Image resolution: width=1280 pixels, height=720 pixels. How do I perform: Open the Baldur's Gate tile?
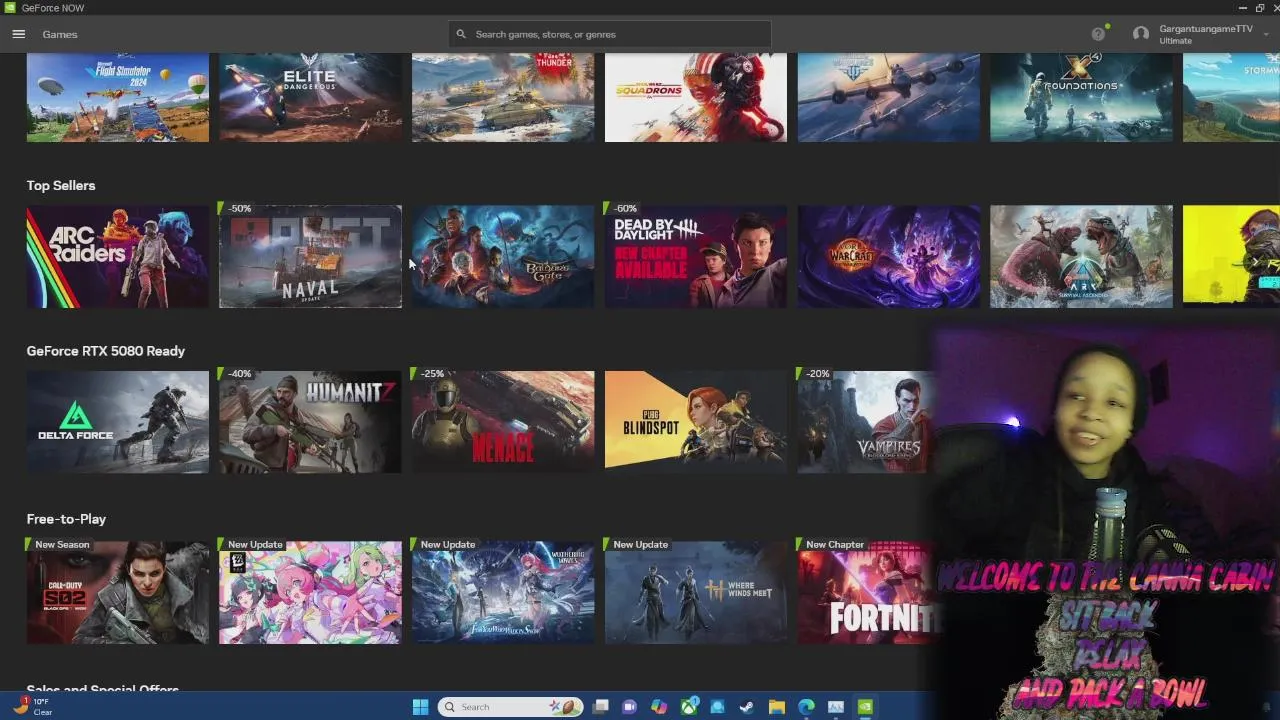point(503,256)
